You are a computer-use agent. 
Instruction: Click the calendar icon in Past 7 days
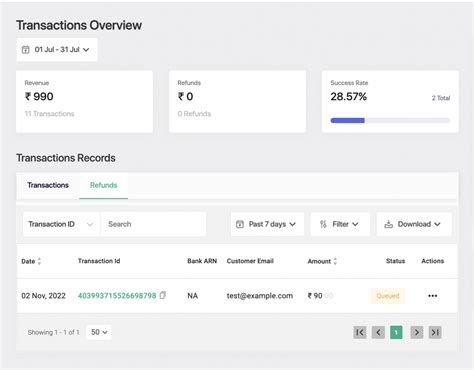tap(240, 224)
